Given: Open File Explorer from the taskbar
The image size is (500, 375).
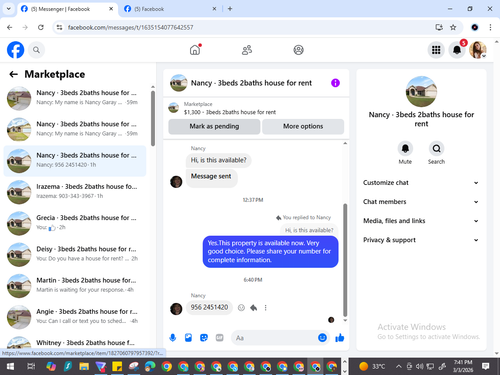Looking at the screenshot, I should tap(84, 367).
